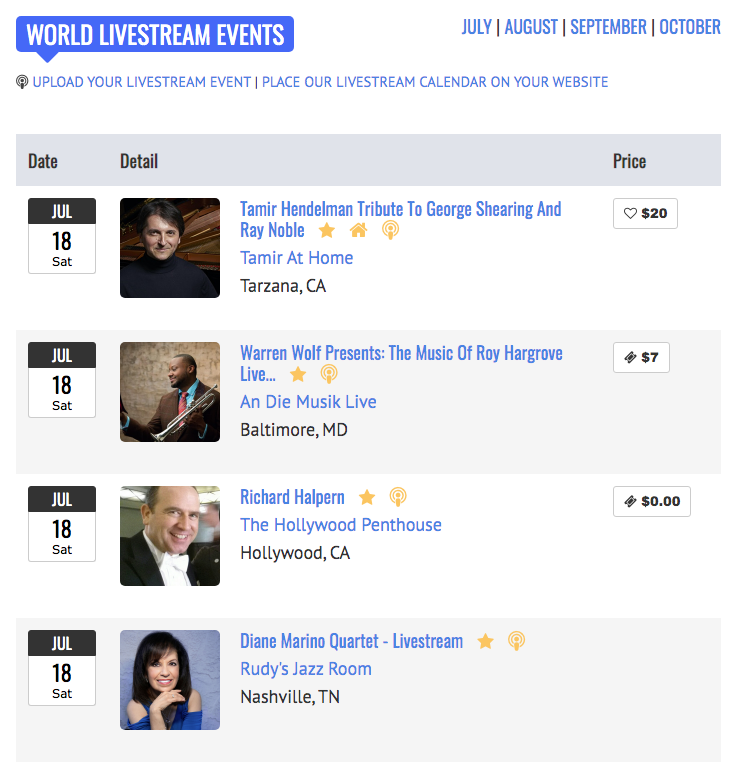The width and height of the screenshot is (732, 772).
Task: Click the orange home icon in Tamir Hendelman event
Action: coord(358,230)
